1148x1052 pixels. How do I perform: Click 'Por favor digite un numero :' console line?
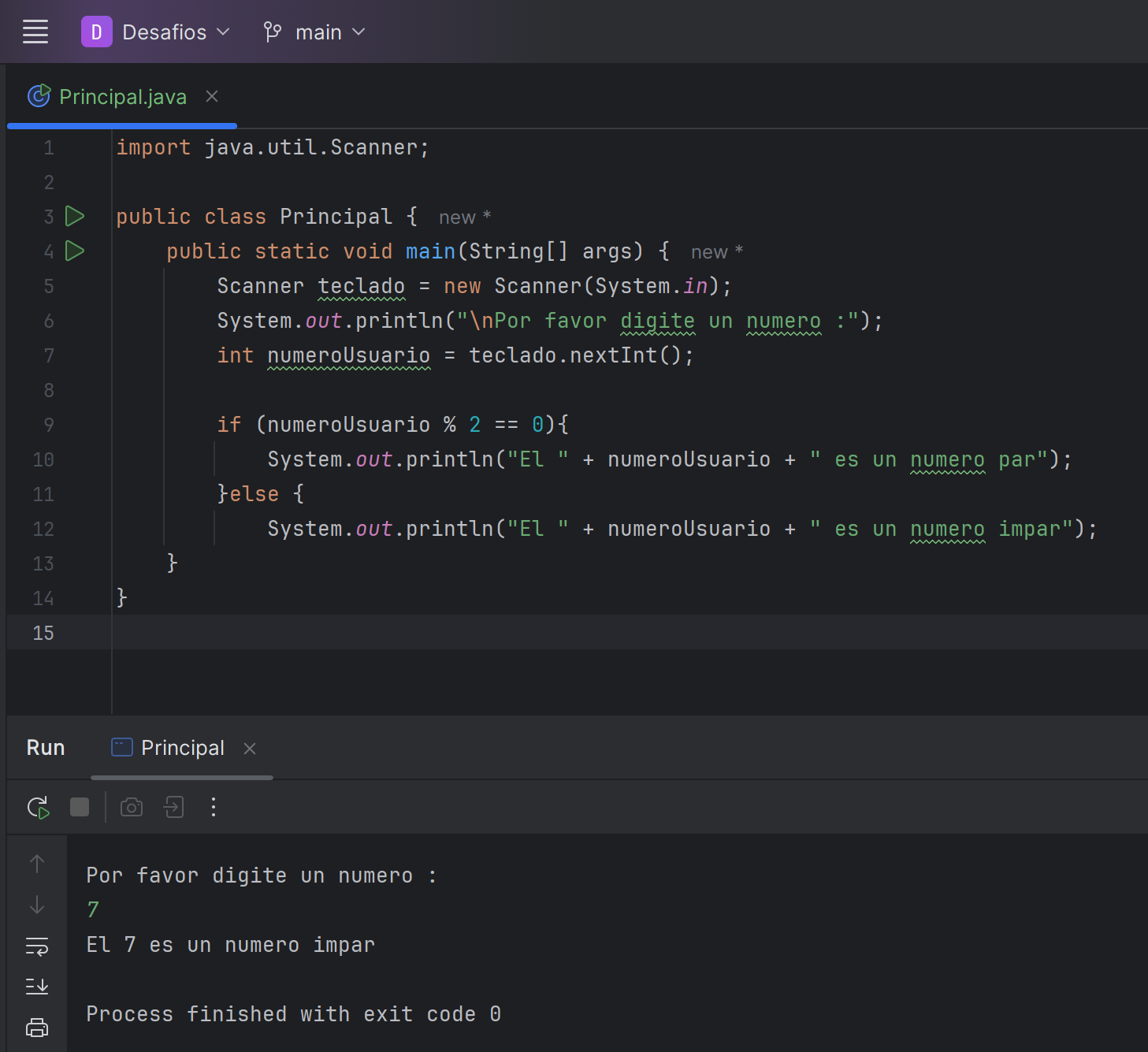(x=262, y=875)
